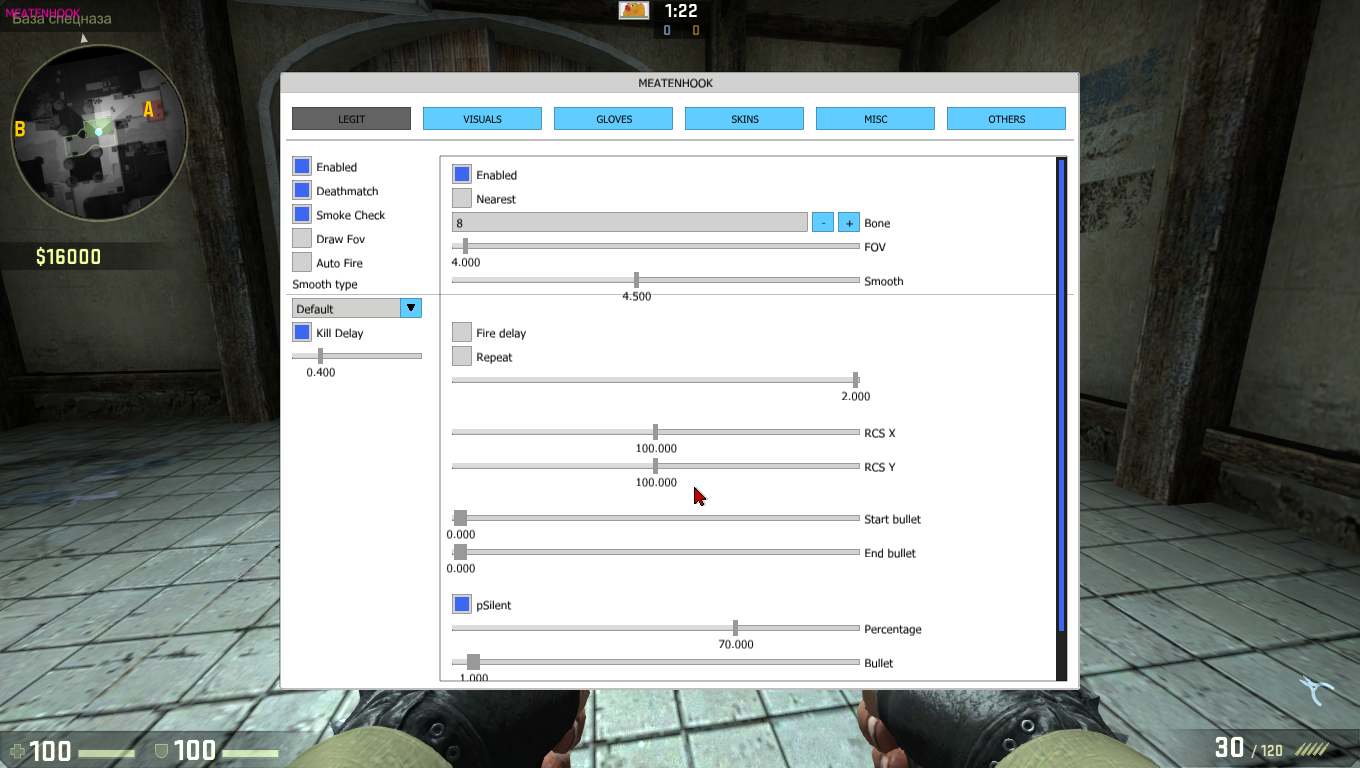This screenshot has width=1360, height=768.
Task: Uncheck the Deathmatch option
Action: click(302, 190)
